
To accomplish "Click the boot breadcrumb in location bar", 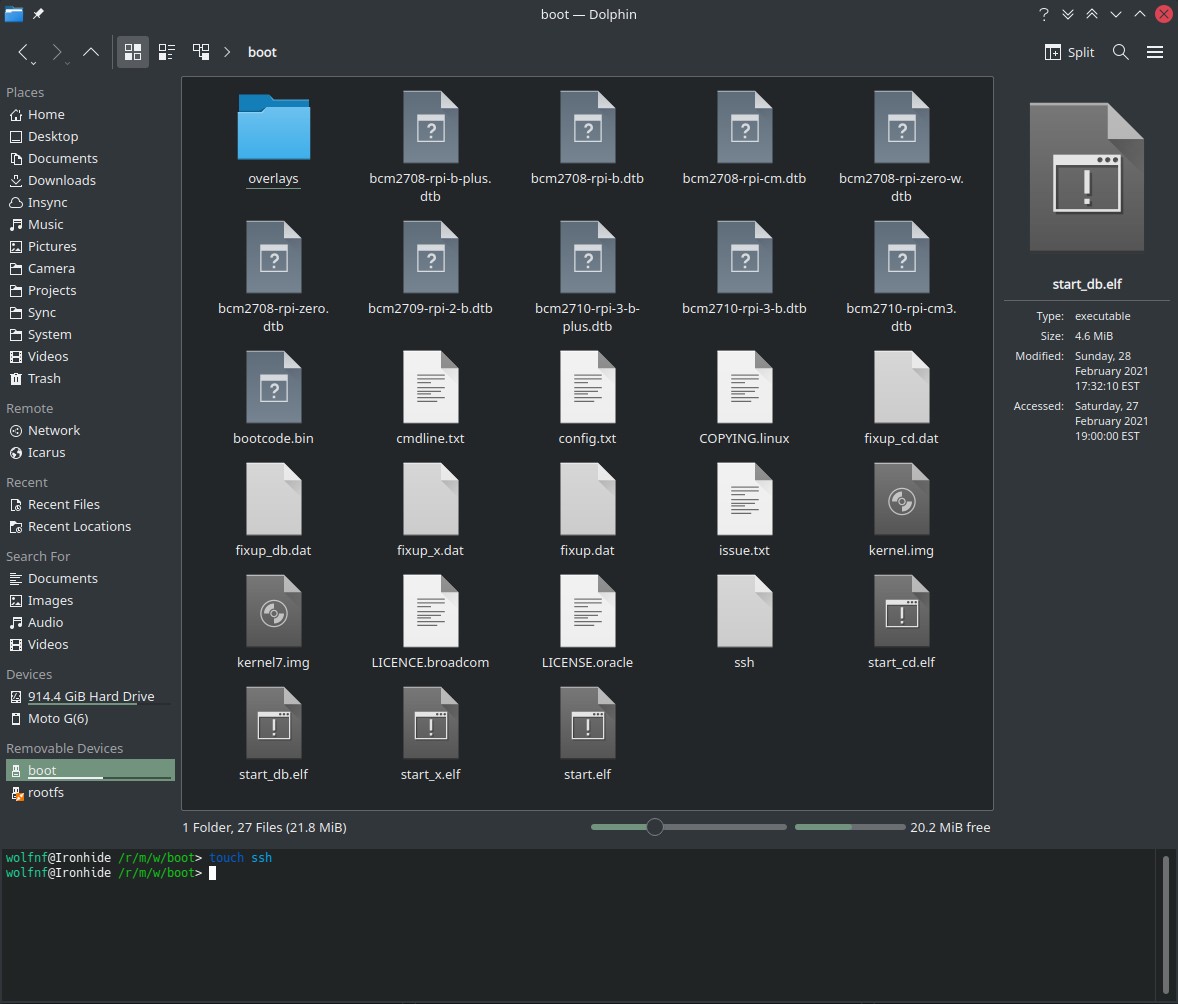I will (262, 52).
